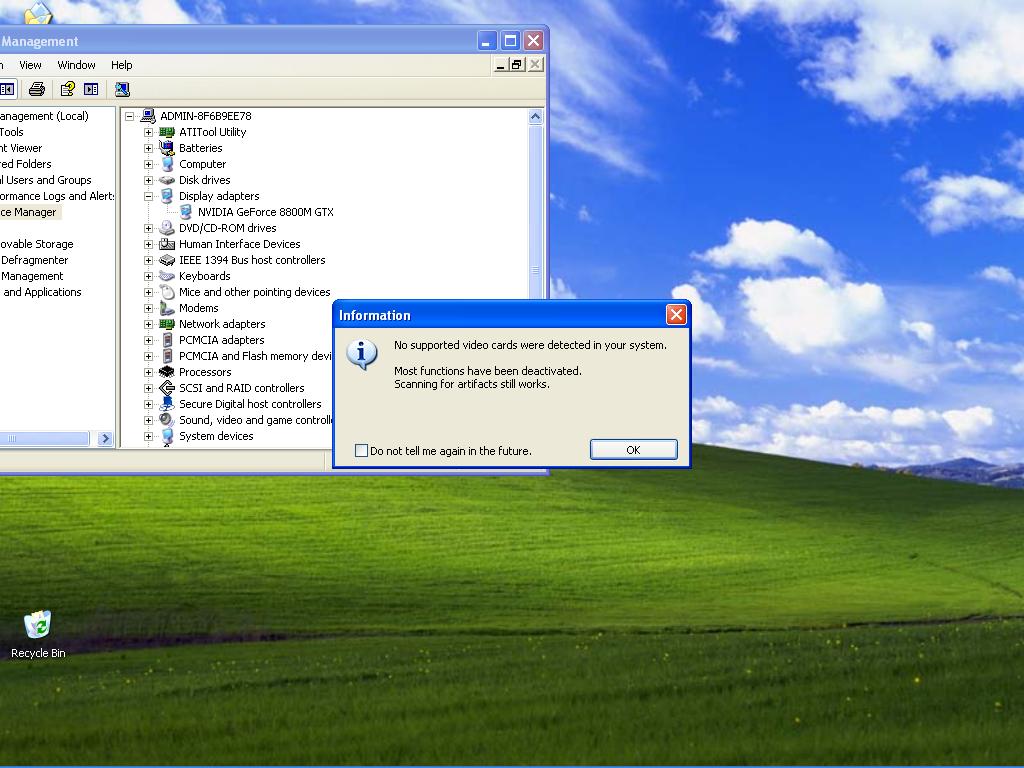Click the Mice and other pointing devices icon
Viewport: 1024px width, 768px height.
[167, 292]
